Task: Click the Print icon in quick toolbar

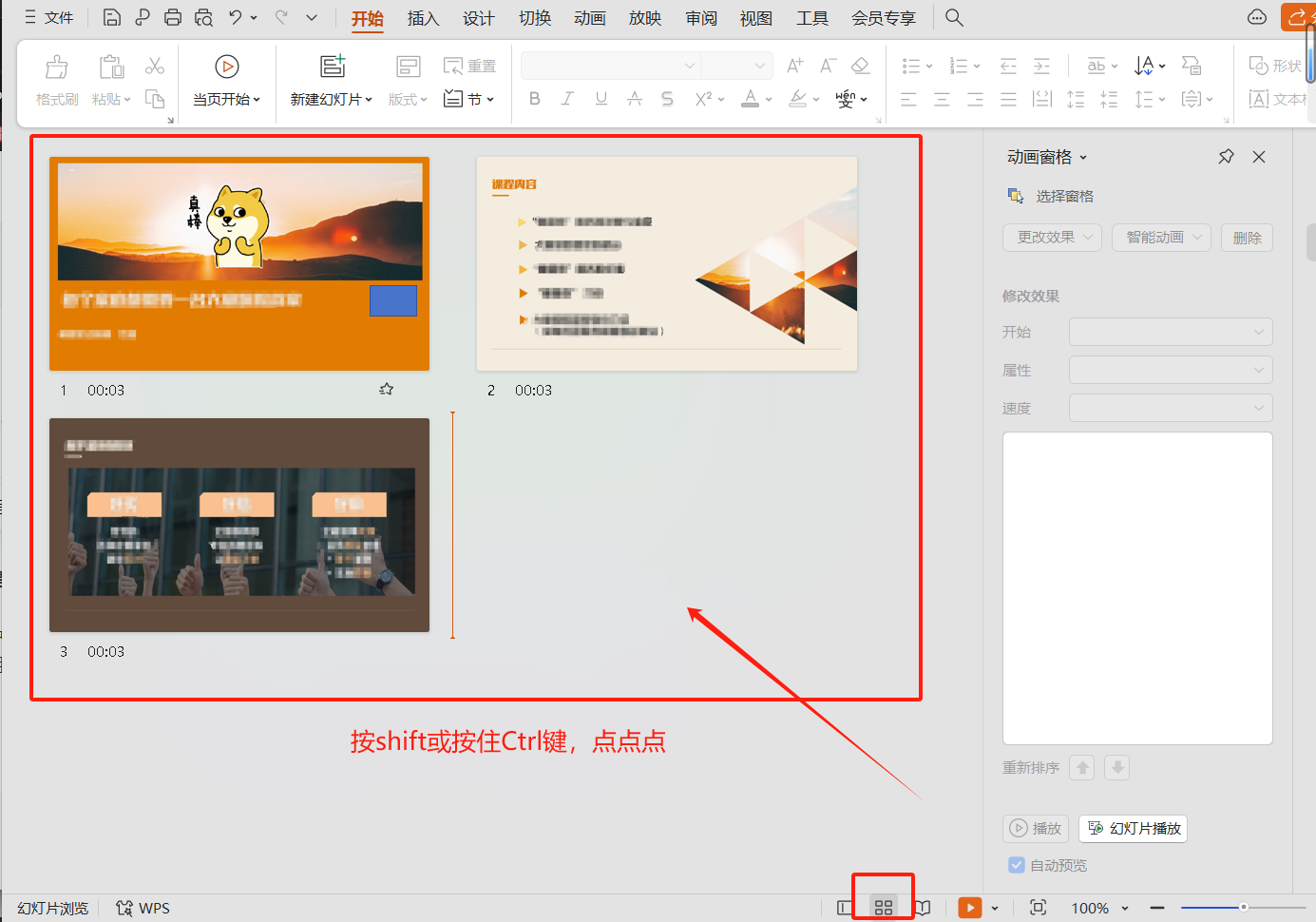Action: pyautogui.click(x=173, y=17)
